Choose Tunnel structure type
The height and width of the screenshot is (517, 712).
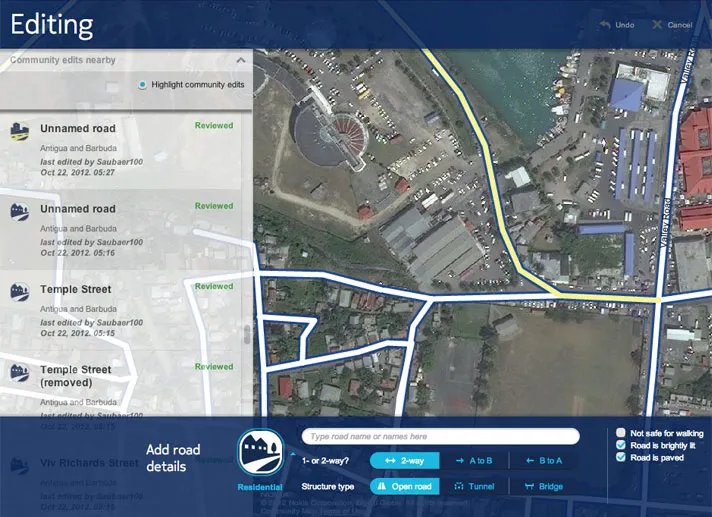(474, 486)
